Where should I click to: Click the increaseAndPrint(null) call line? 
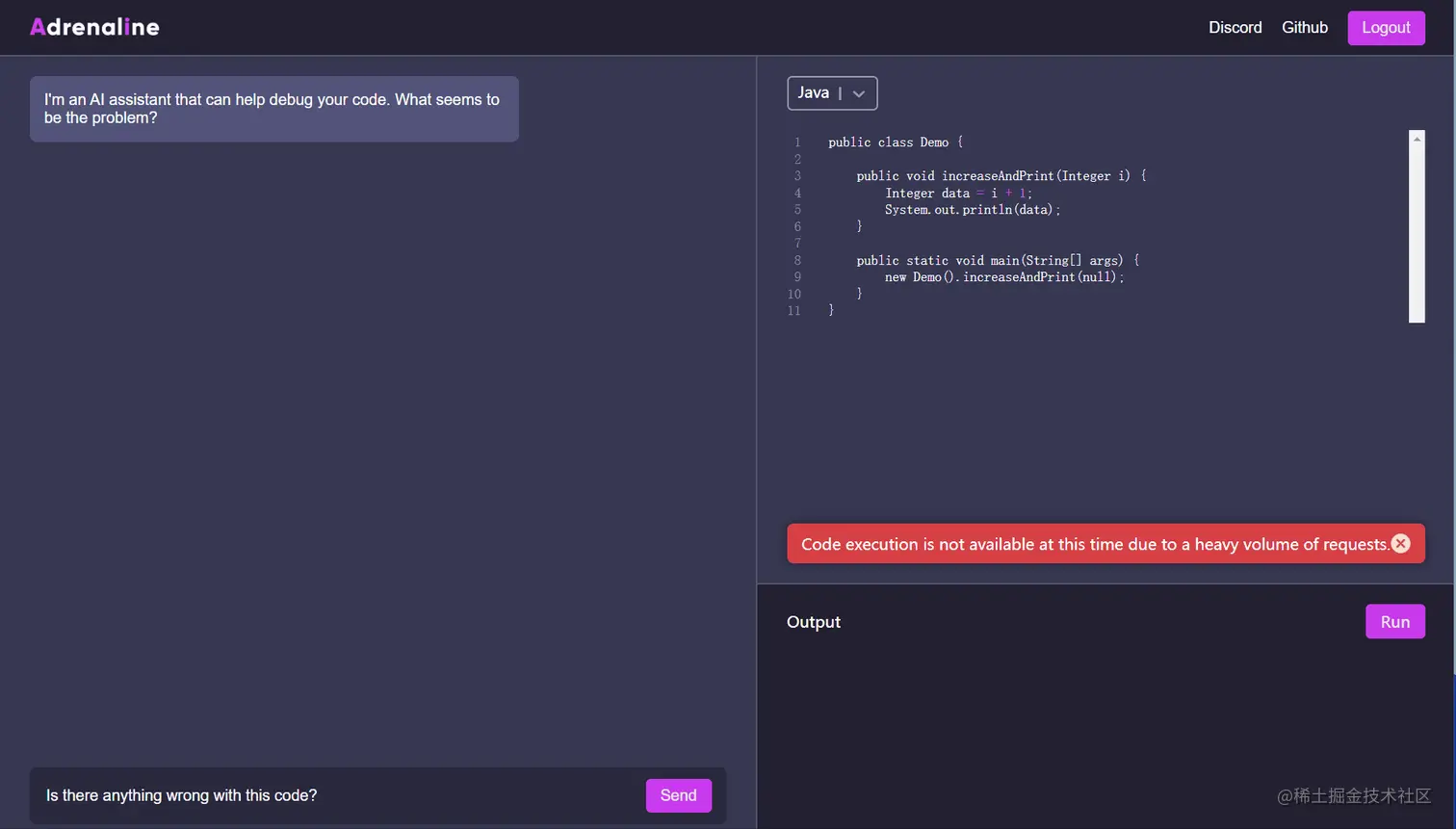coord(1004,277)
